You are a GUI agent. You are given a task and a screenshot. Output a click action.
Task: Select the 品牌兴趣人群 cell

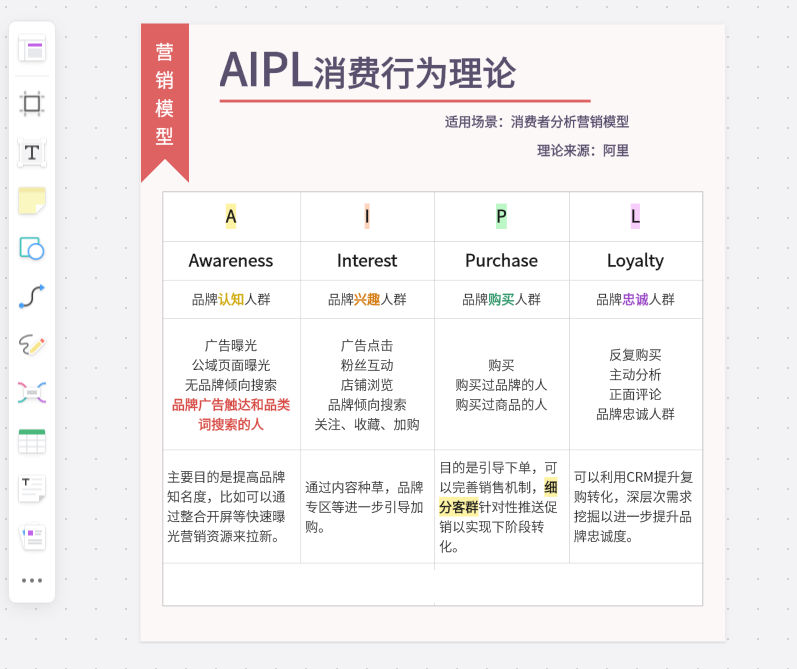point(367,299)
